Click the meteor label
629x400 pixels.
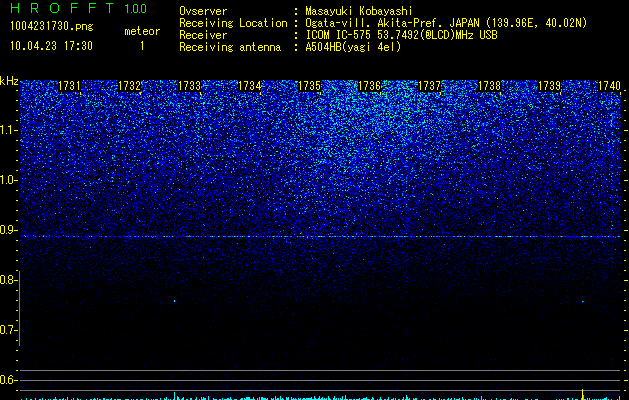tap(142, 31)
